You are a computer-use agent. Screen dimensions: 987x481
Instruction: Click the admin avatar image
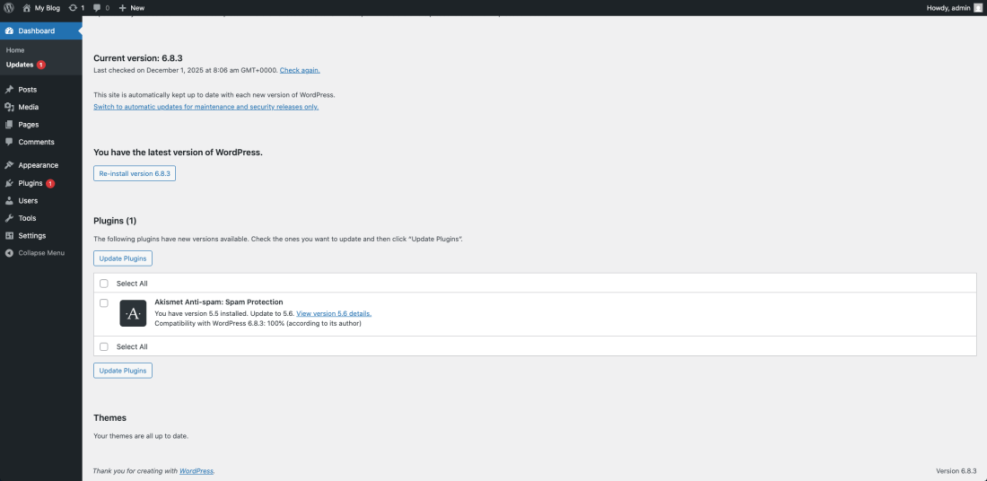coord(978,8)
